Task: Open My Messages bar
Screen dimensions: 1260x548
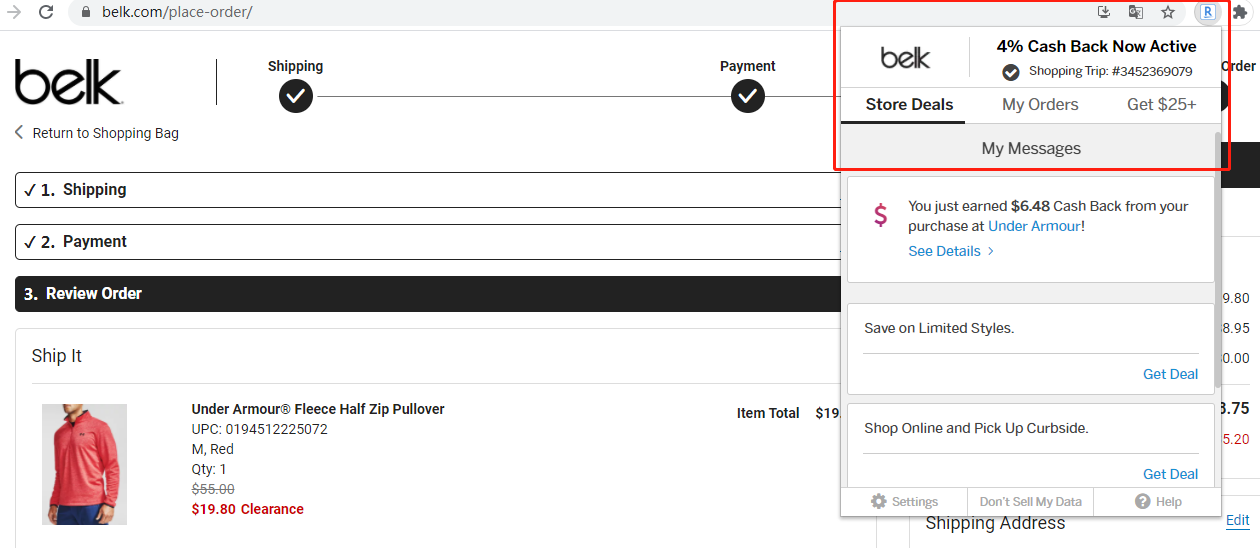Action: tap(1031, 148)
